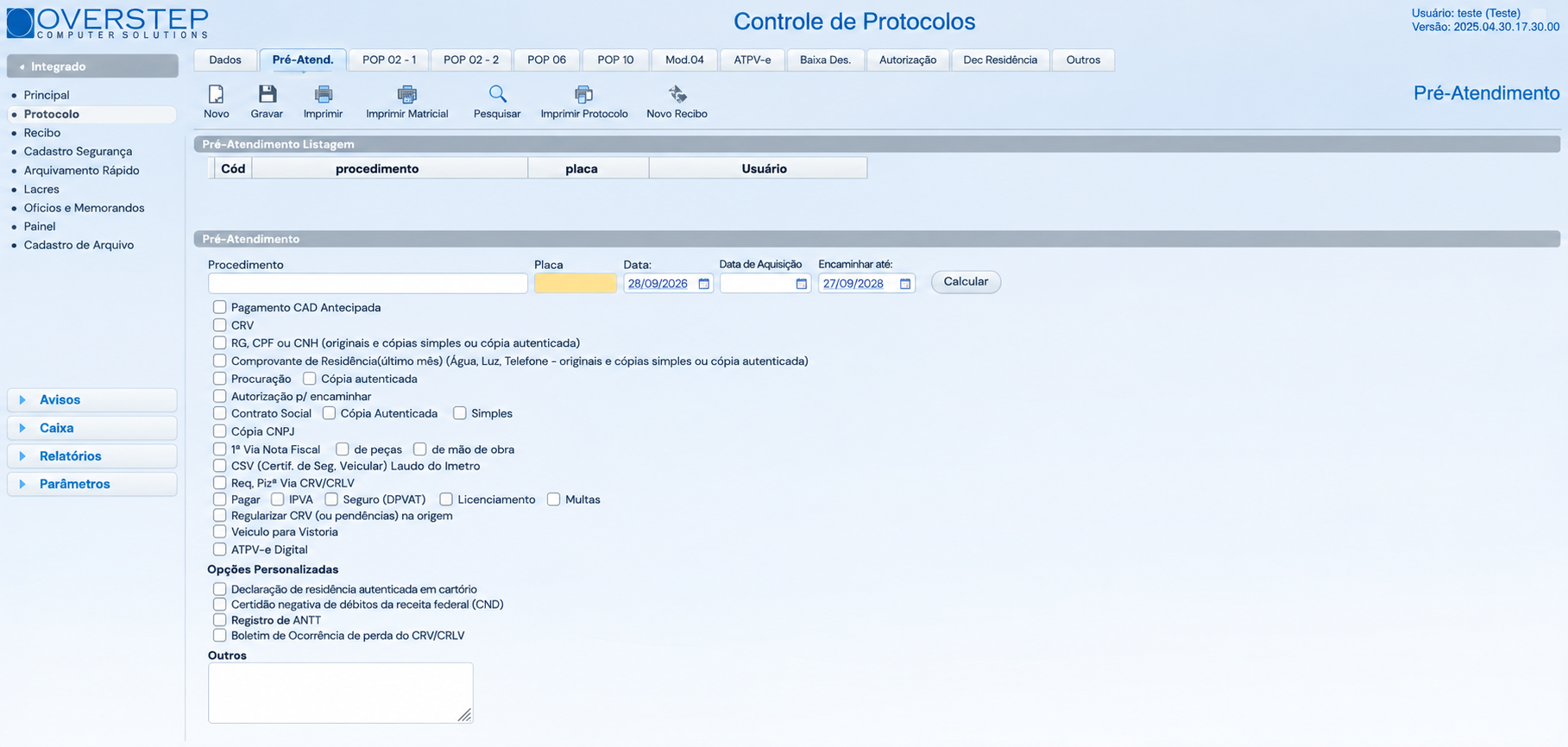The height and width of the screenshot is (747, 1568).
Task: Tick the IPVA checkbox
Action: pos(277,499)
